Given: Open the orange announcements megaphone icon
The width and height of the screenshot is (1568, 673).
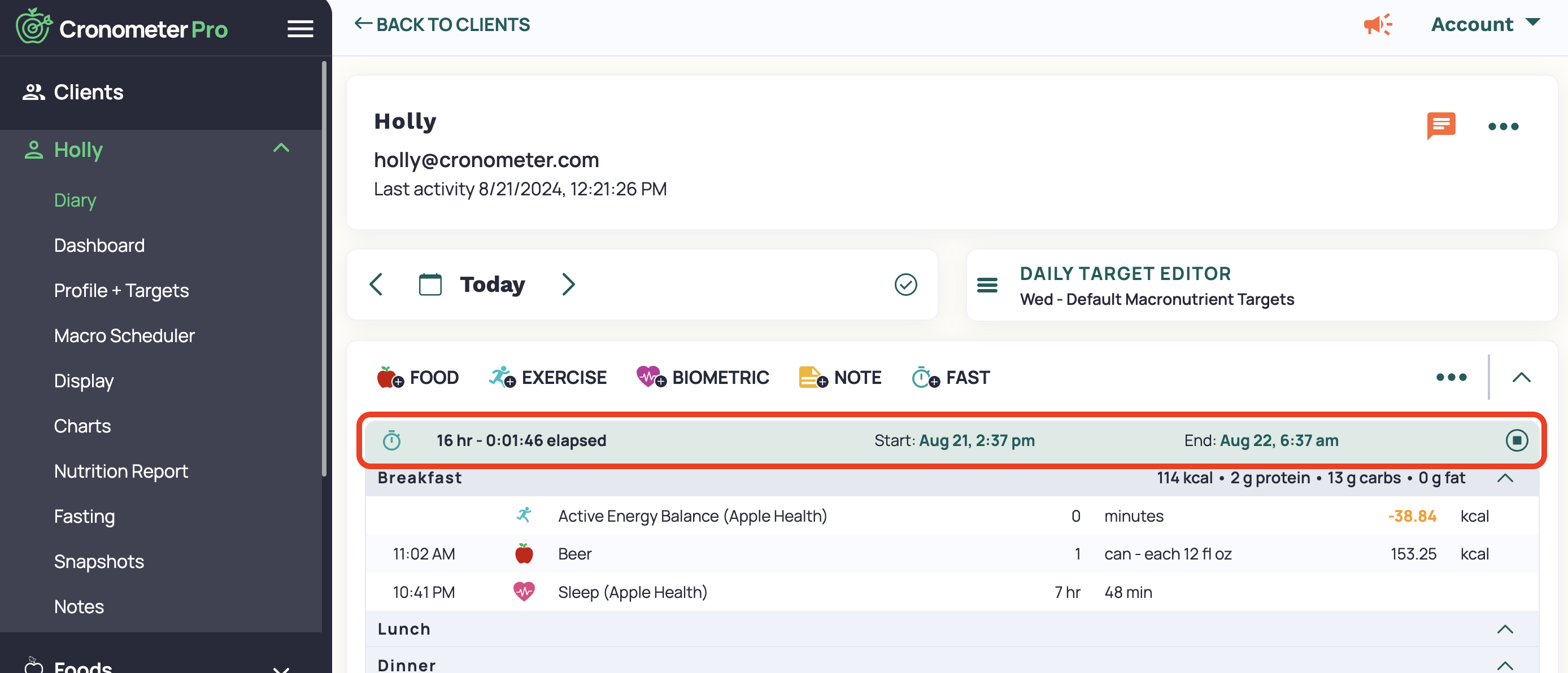Looking at the screenshot, I should [1378, 24].
